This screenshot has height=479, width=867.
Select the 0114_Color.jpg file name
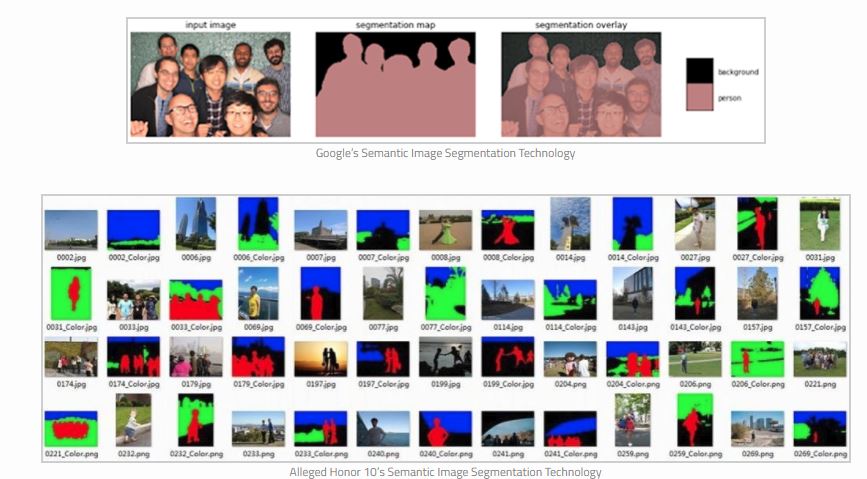pyautogui.click(x=570, y=327)
